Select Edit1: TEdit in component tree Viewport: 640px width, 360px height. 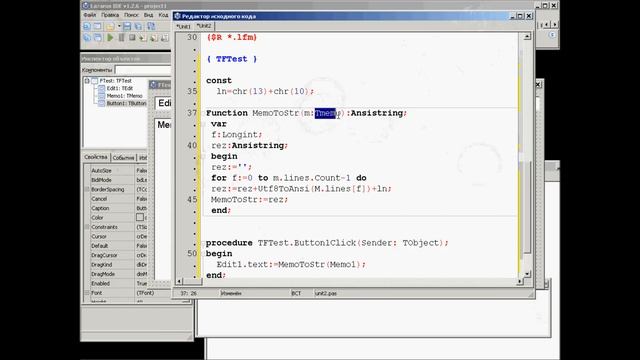pos(120,88)
